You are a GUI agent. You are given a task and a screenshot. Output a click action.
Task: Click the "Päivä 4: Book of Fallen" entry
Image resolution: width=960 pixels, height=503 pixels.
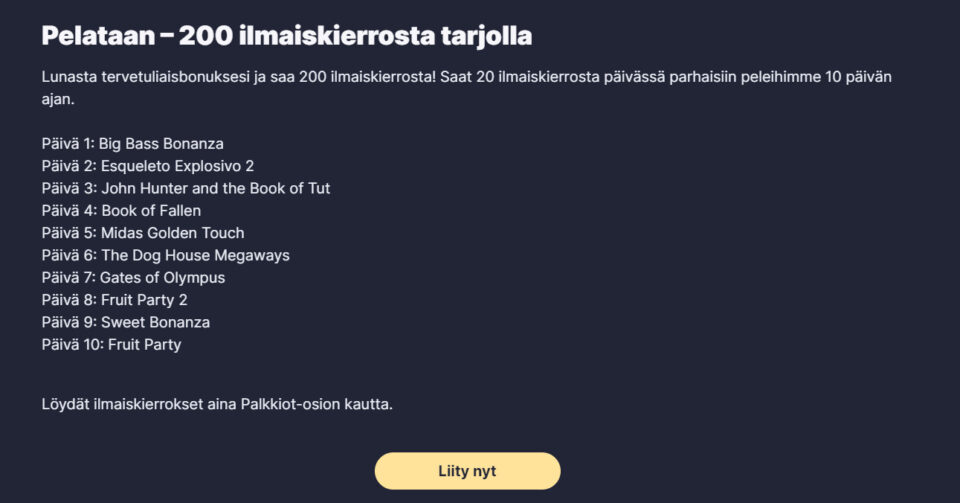coord(121,211)
